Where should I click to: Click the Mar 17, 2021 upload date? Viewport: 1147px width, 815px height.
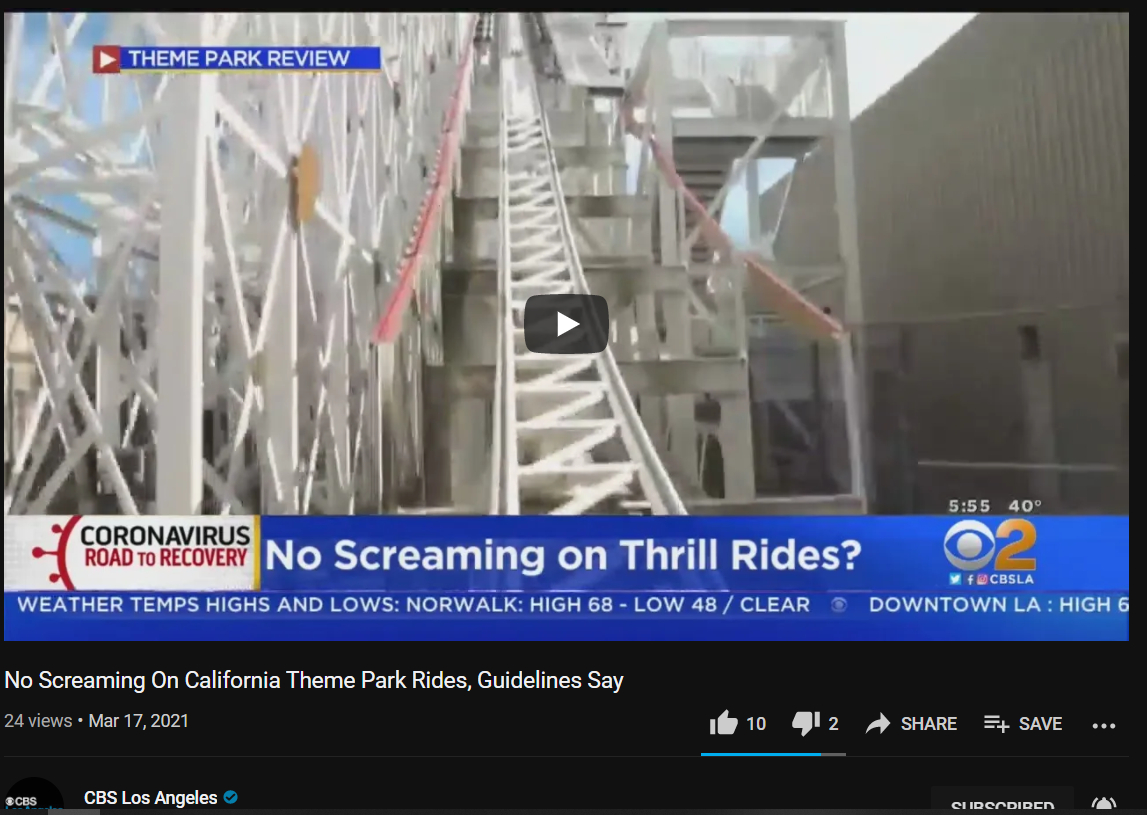pyautogui.click(x=138, y=721)
